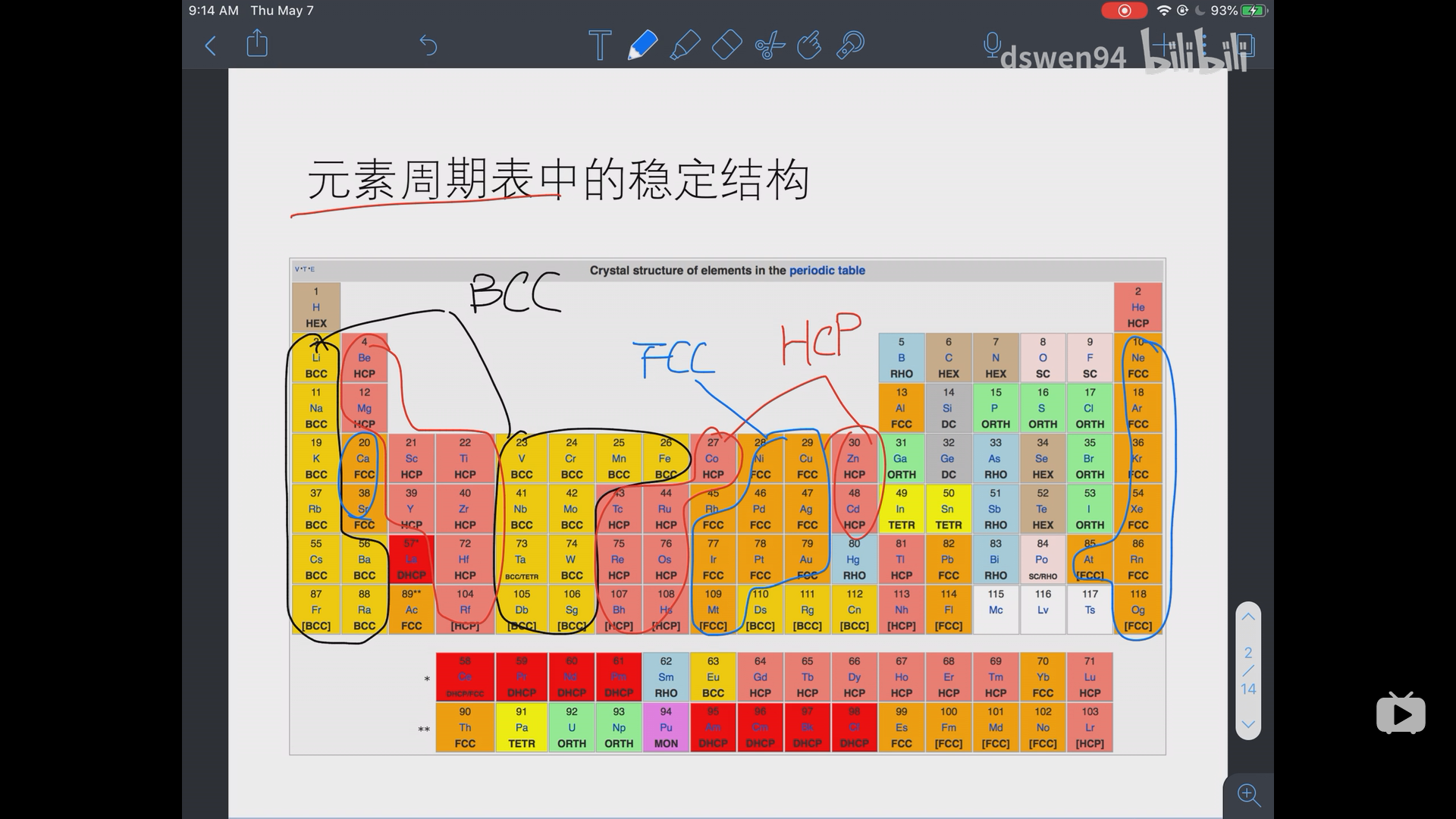Open zoom magnifier mode

1249,795
